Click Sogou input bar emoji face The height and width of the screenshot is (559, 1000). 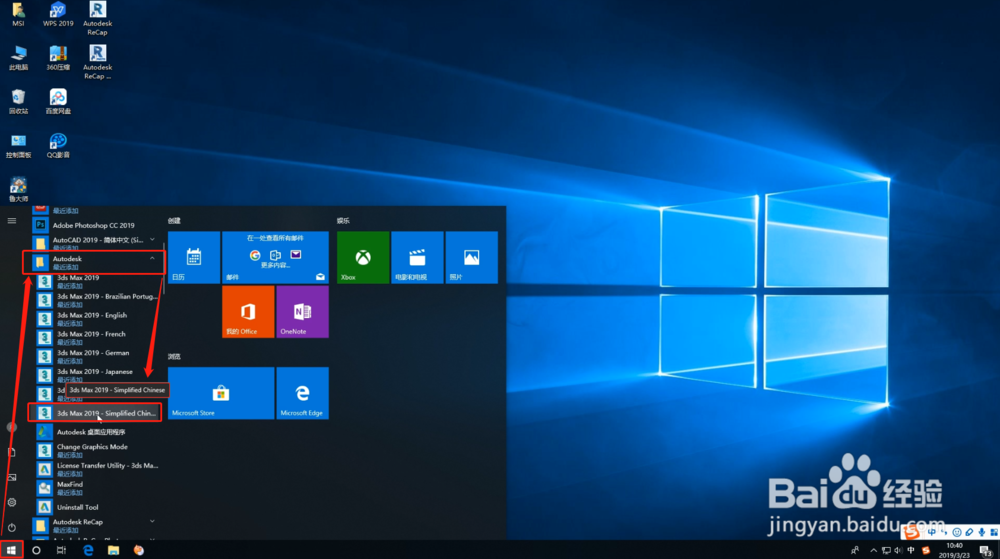coord(957,532)
